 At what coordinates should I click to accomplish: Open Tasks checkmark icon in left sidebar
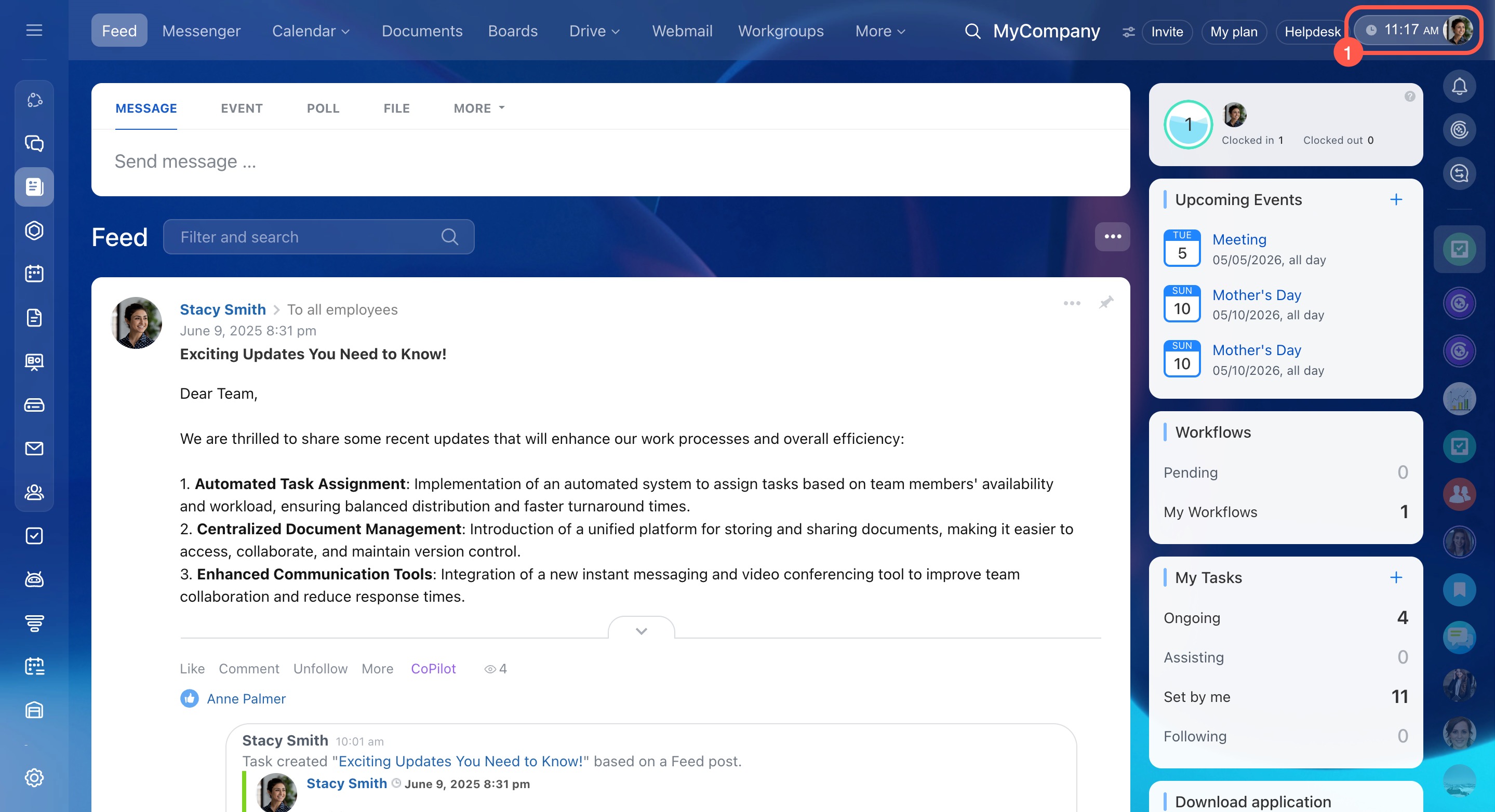pos(34,535)
